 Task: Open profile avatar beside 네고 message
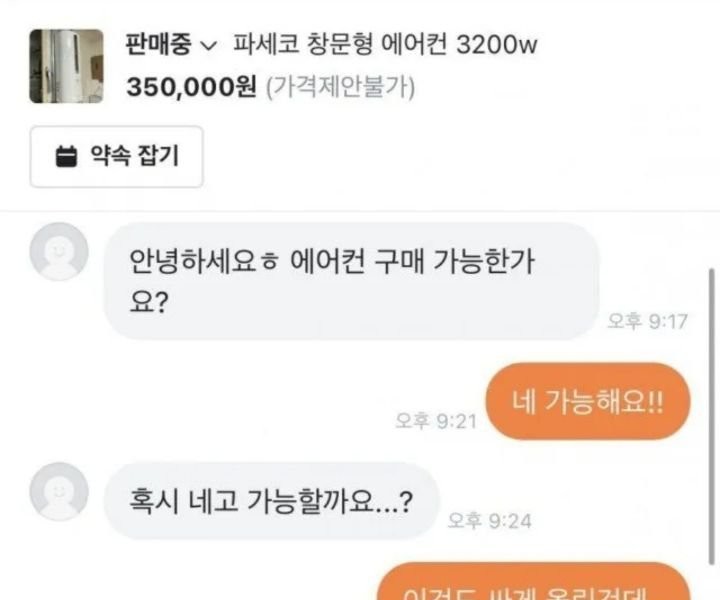(59, 492)
